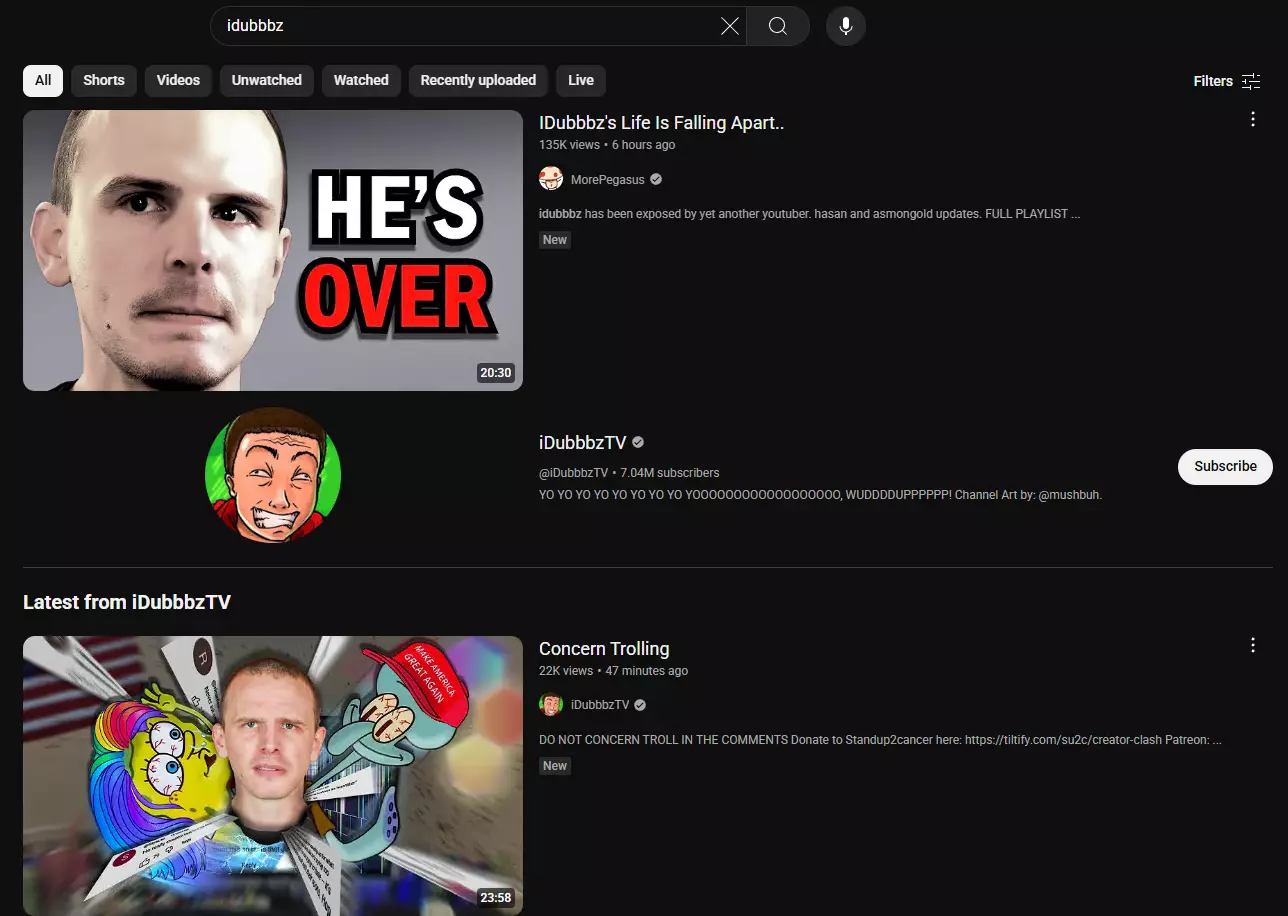Open the Filters options icon
Viewport: 1288px width, 916px height.
tap(1251, 81)
